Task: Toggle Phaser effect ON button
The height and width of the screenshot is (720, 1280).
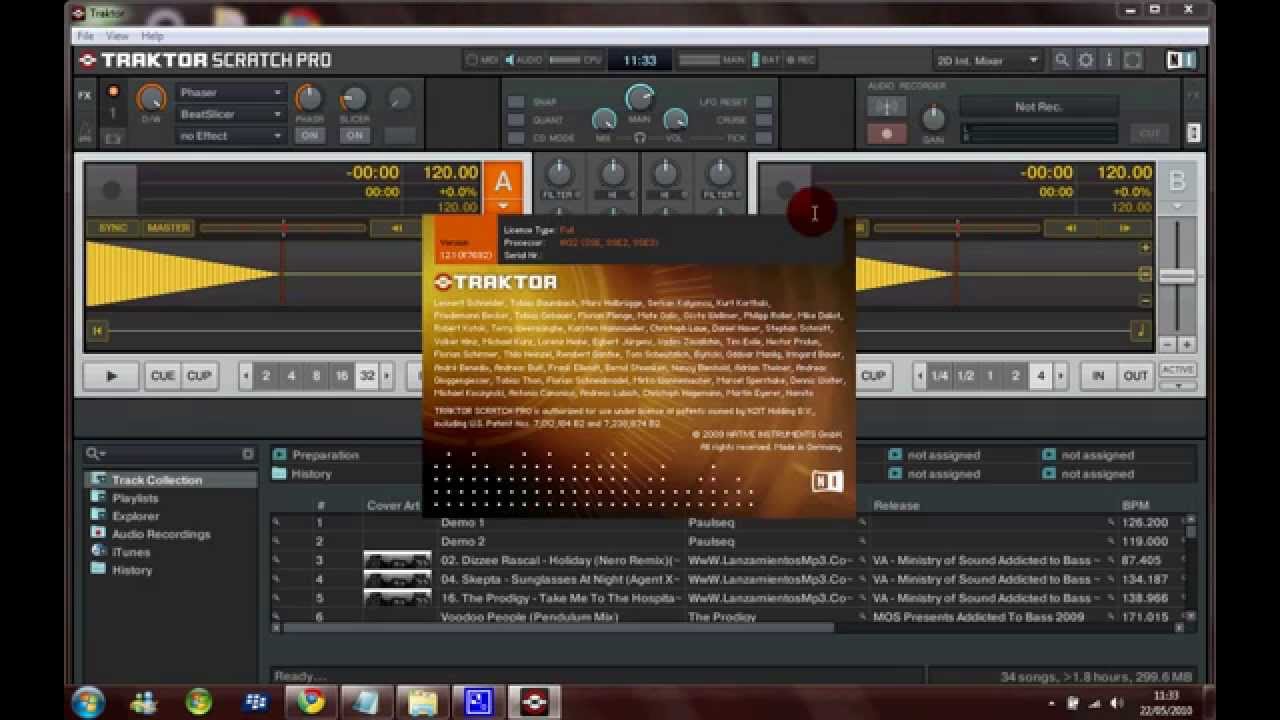Action: point(310,135)
